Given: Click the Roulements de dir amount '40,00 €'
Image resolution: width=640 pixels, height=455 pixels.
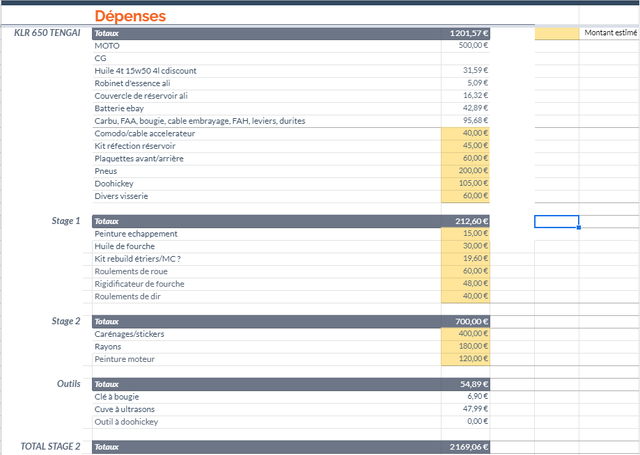Looking at the screenshot, I should coord(465,296).
